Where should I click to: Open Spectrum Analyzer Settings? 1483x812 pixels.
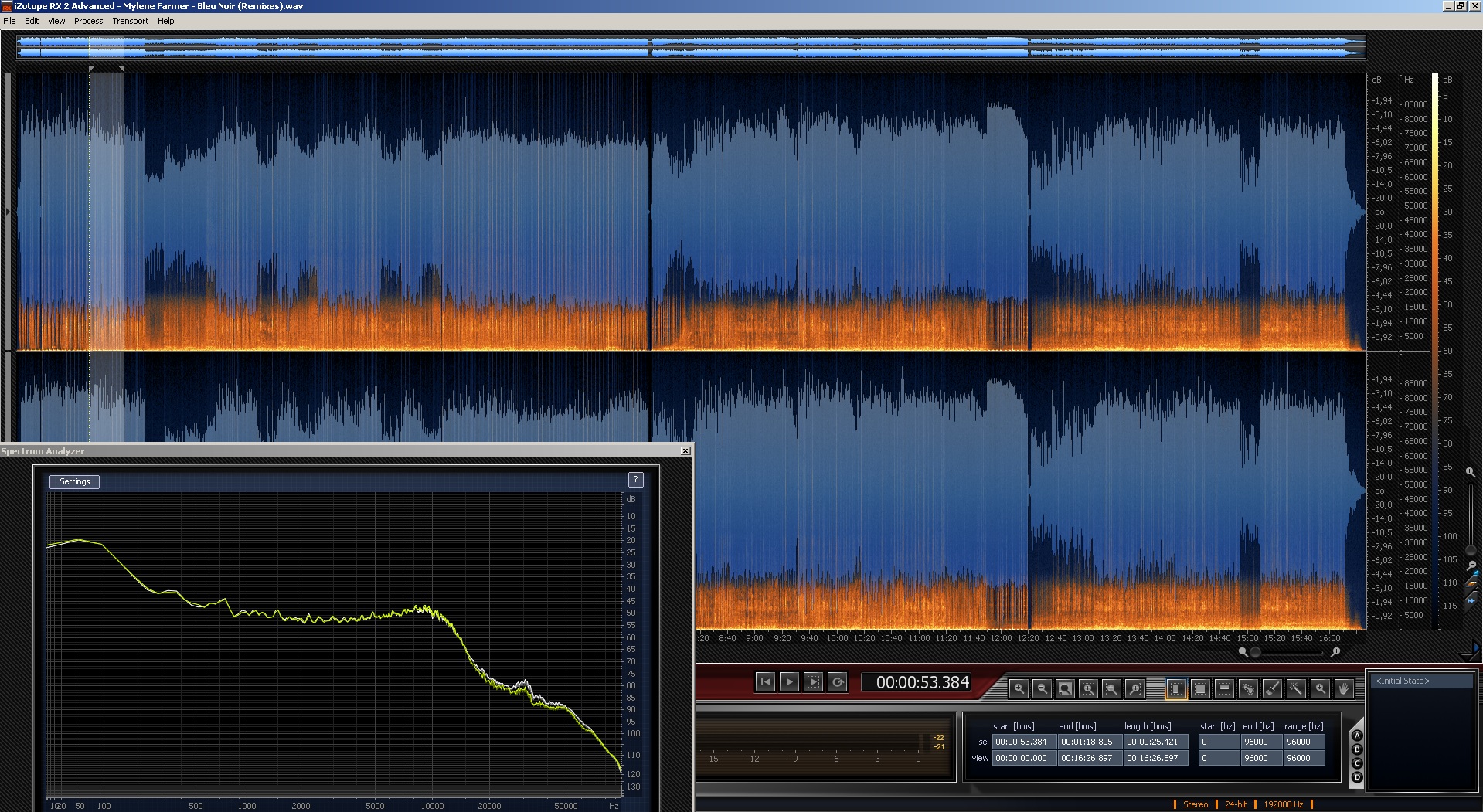(x=75, y=481)
